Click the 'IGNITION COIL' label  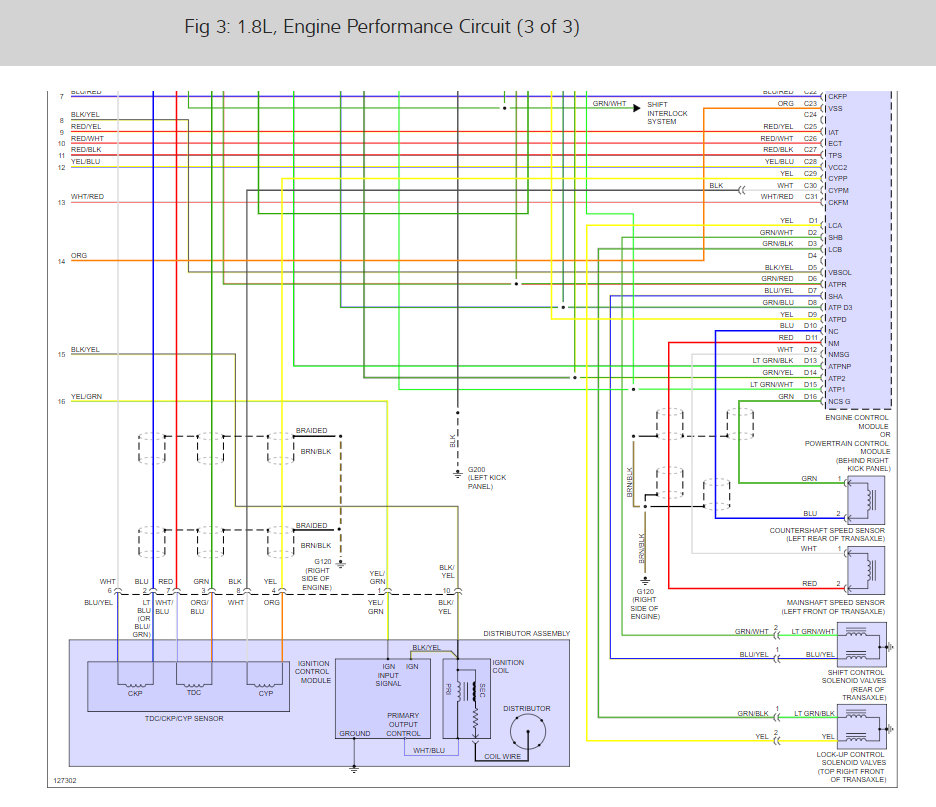tap(508, 666)
